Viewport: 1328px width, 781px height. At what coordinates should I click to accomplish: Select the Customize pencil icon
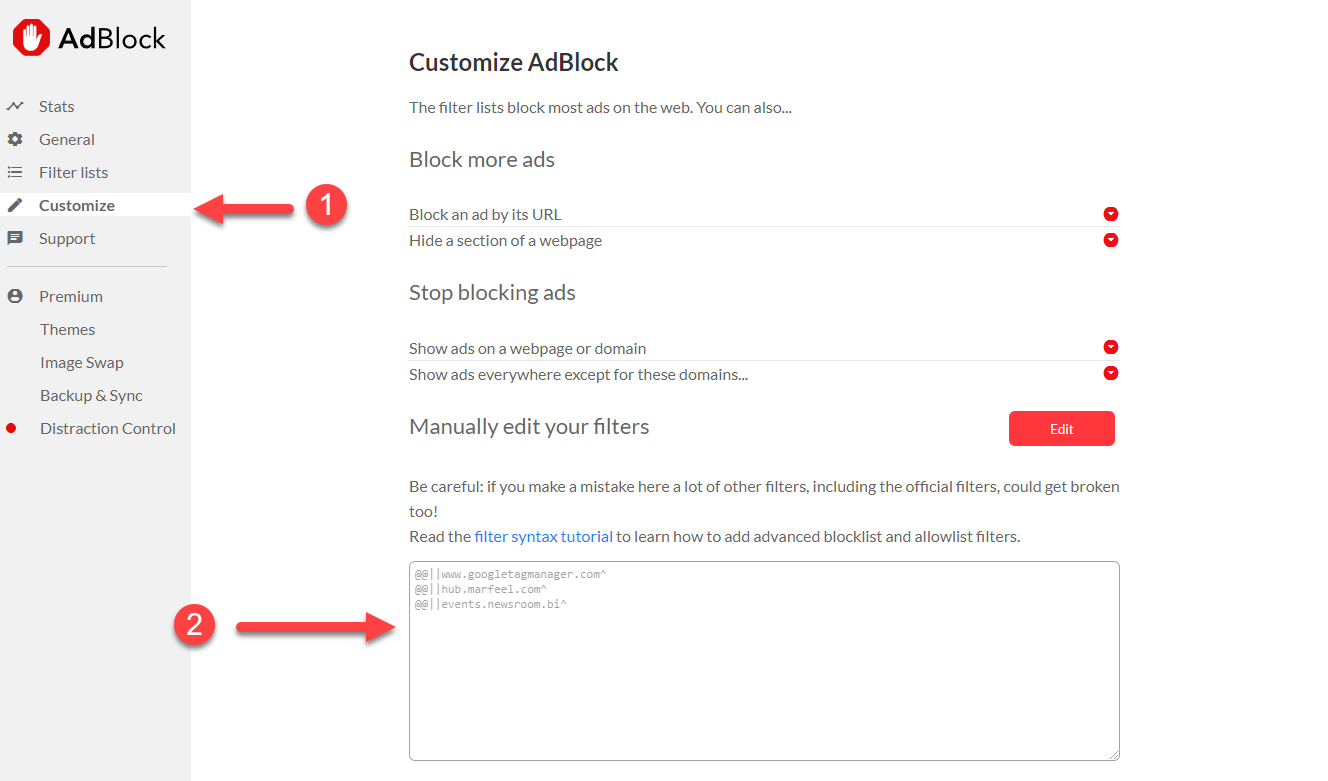coord(18,205)
